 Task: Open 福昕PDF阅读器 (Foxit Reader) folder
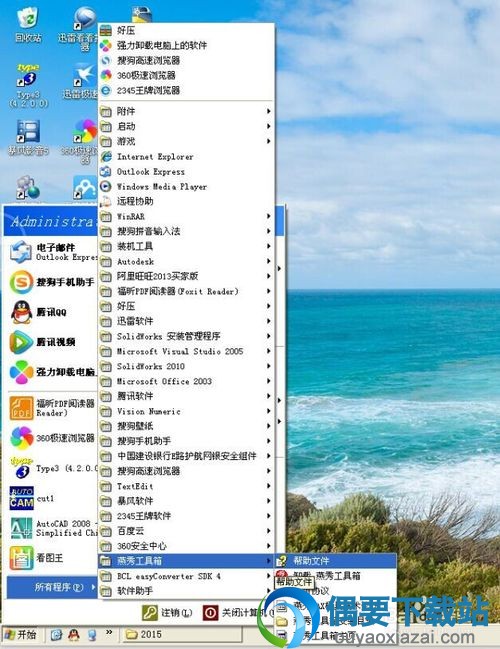186,291
